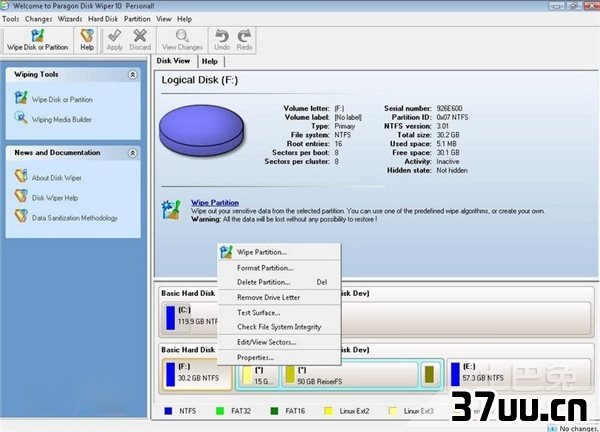
Task: Open the Help menu in menu bar
Action: [184, 19]
